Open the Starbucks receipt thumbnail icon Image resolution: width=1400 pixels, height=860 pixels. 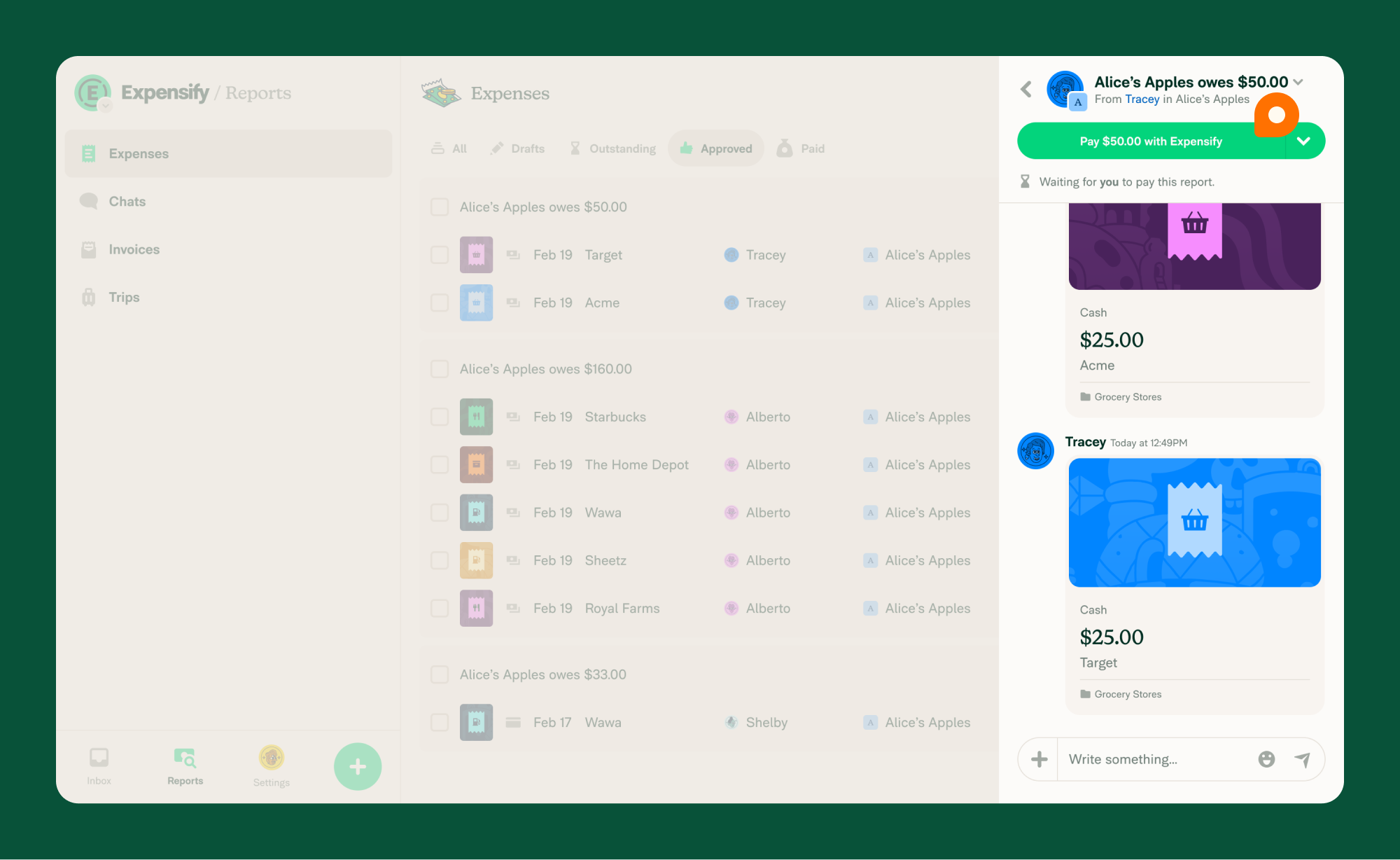[x=476, y=417]
